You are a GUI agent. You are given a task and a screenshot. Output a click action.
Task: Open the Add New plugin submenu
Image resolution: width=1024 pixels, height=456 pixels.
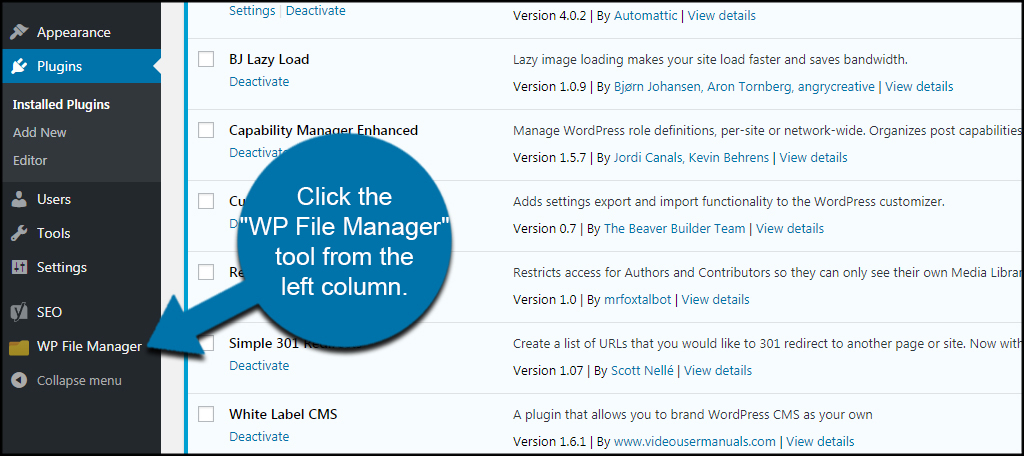tap(40, 132)
